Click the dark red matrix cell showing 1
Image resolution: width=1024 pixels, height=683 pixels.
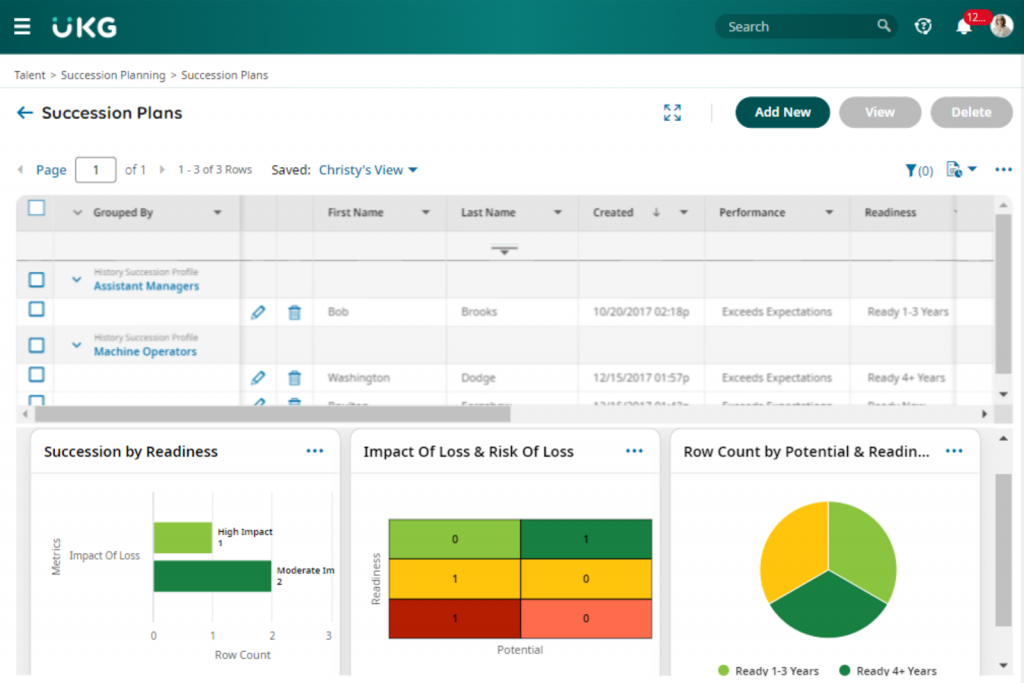[x=455, y=618]
